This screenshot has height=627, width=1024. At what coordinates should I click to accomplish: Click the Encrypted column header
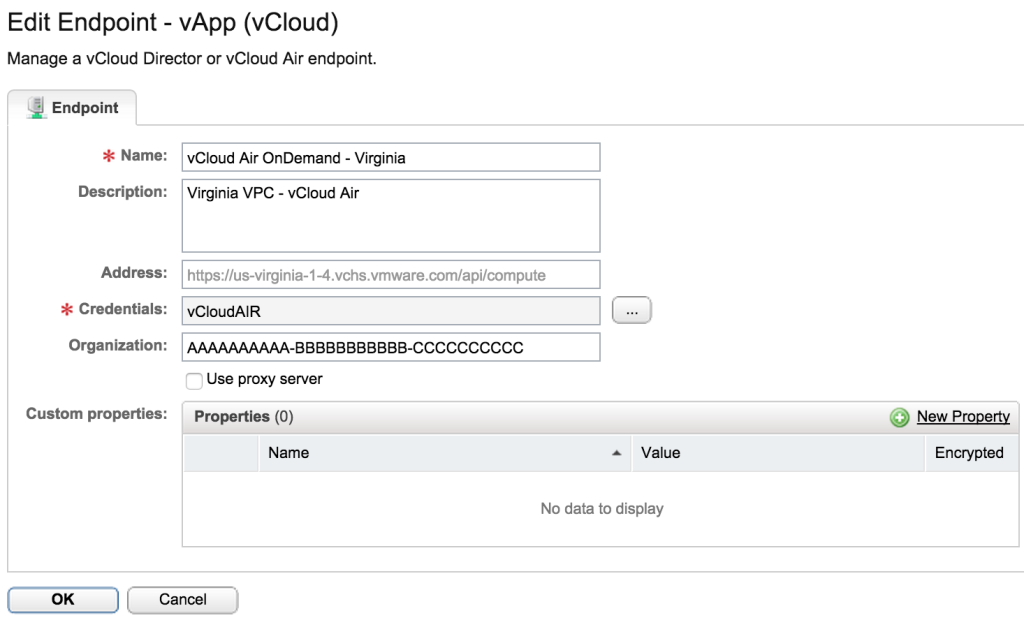tap(968, 453)
